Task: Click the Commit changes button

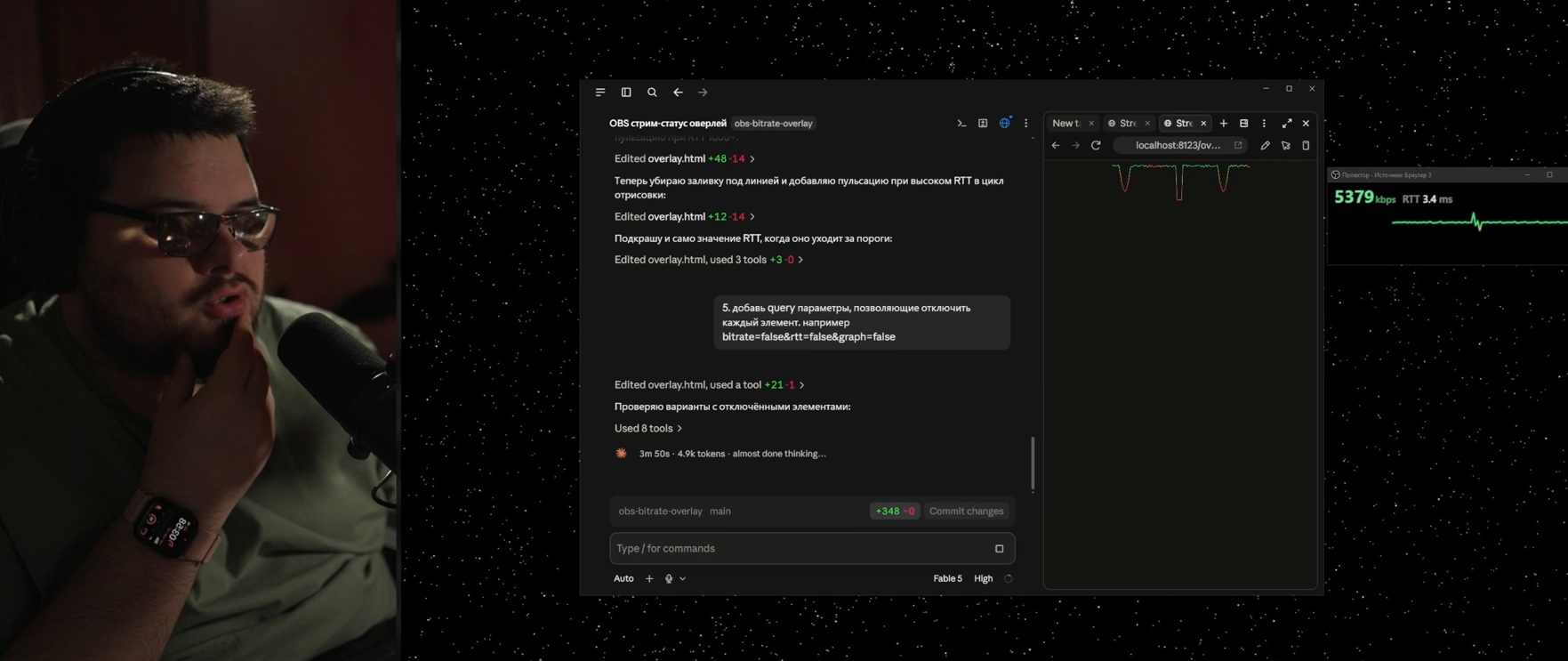Action: click(x=966, y=512)
